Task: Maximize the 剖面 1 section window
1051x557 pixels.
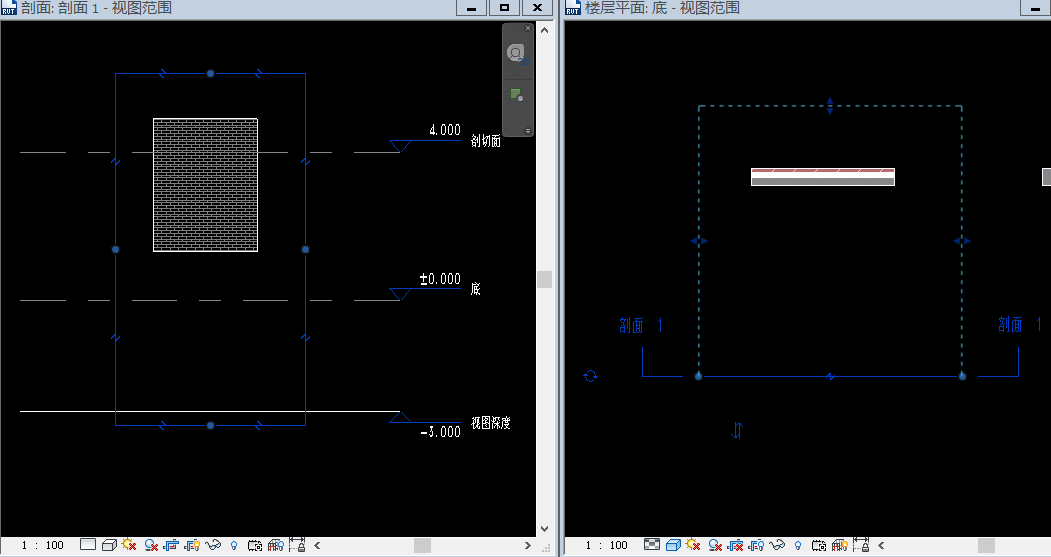Action: pos(504,7)
